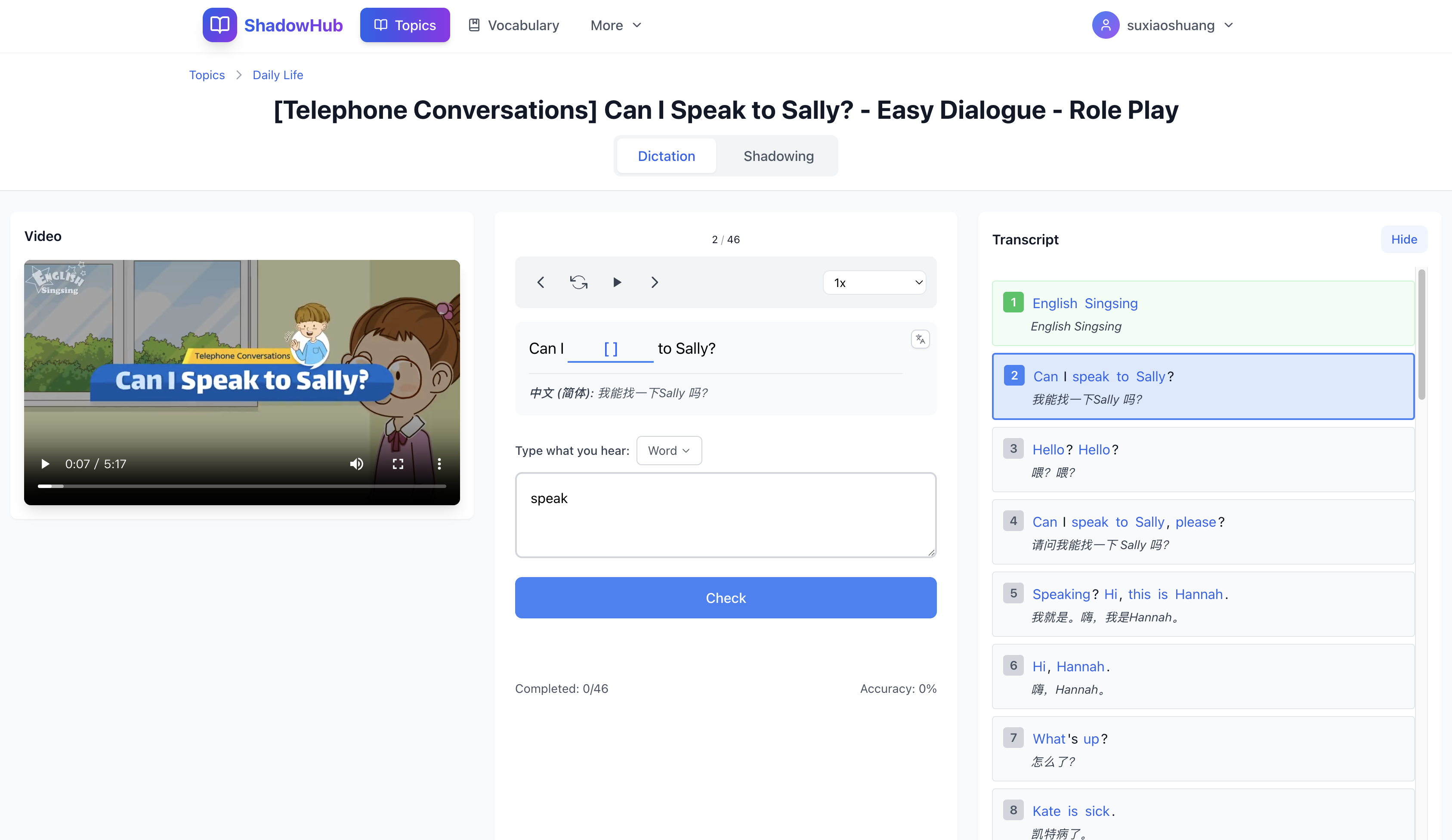
Task: Go to previous sentence with left arrow
Action: point(541,282)
